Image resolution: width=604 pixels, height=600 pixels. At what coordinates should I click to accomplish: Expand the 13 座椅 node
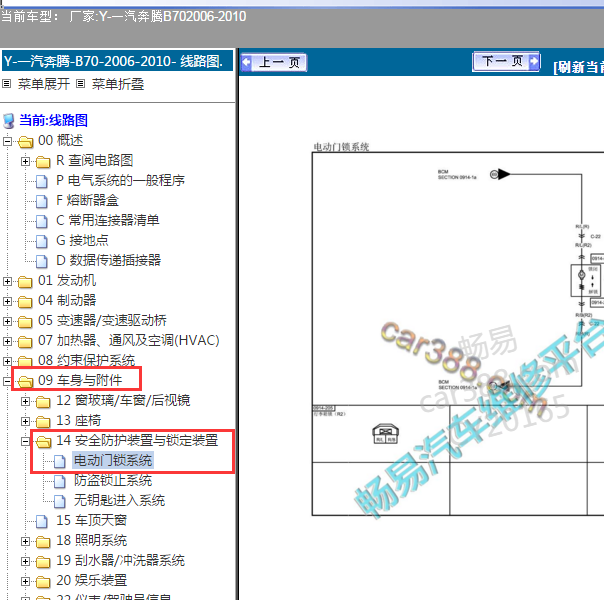[25, 422]
